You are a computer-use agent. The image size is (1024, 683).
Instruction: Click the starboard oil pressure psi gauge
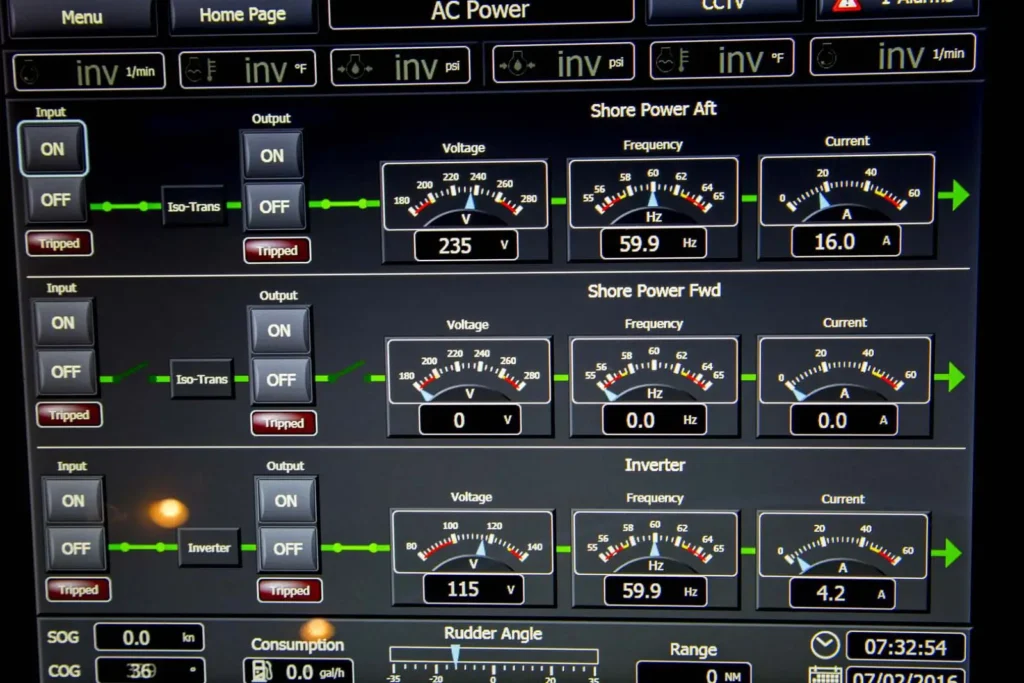[563, 63]
